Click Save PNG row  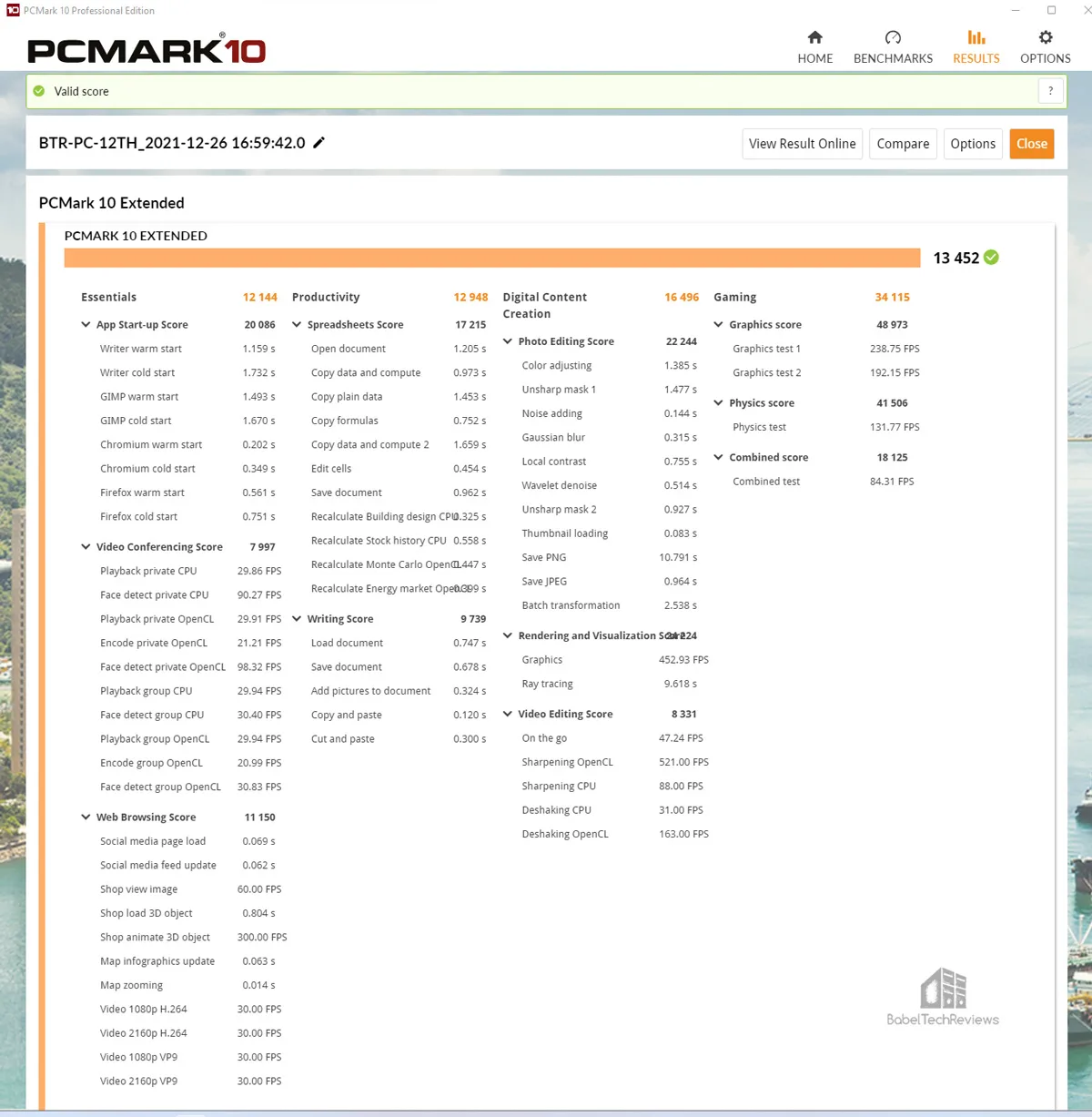point(610,558)
